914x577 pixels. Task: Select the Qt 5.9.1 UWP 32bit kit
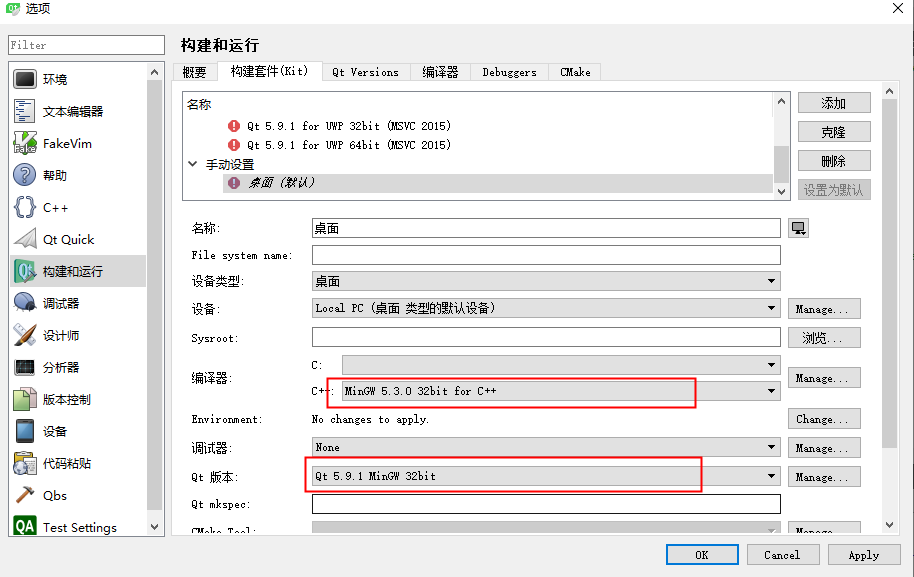349,126
